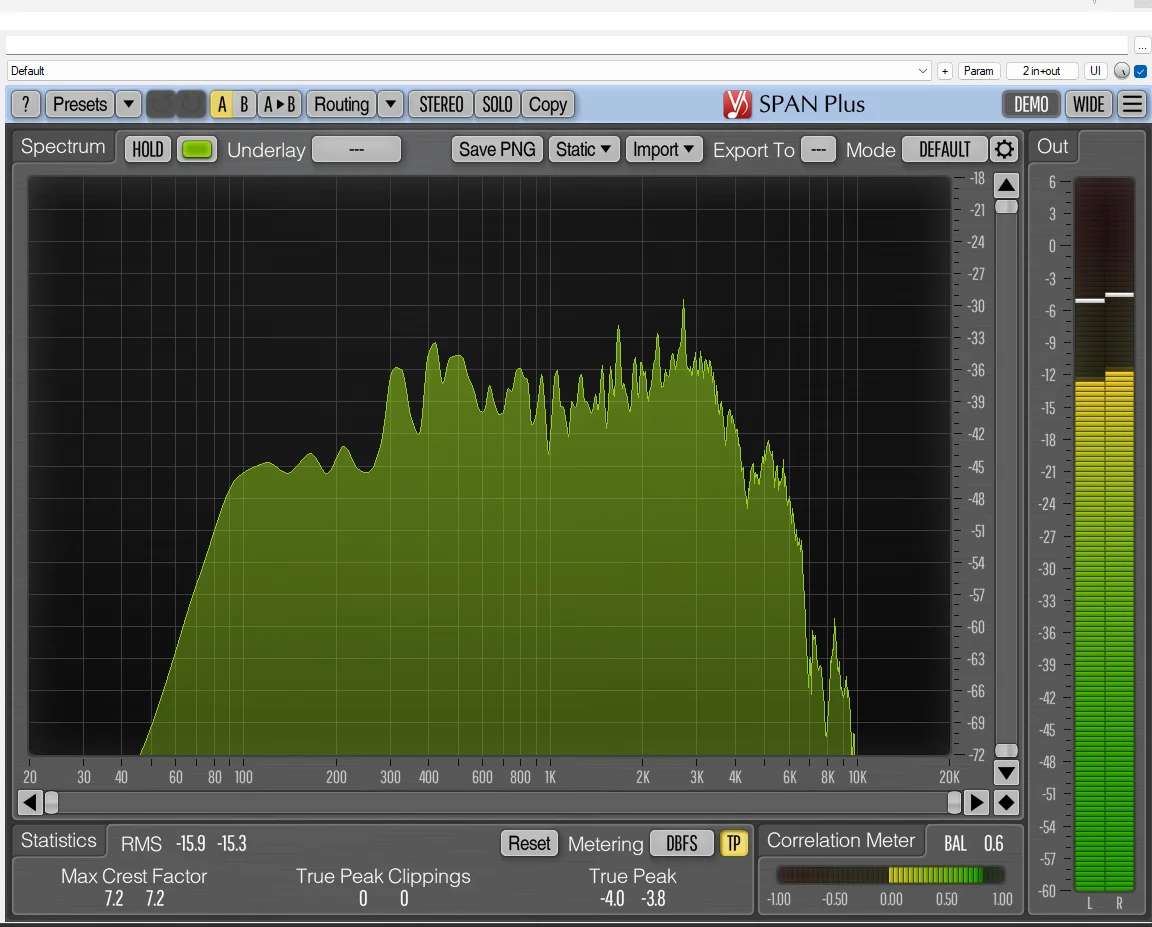Toggle the HOLD spectrum button
Viewport: 1152px width, 927px height.
point(147,150)
